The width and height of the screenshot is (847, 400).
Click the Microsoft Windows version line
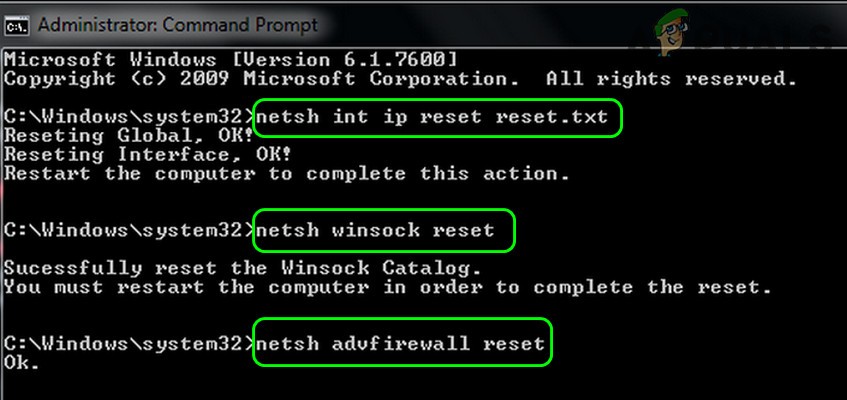coord(233,59)
